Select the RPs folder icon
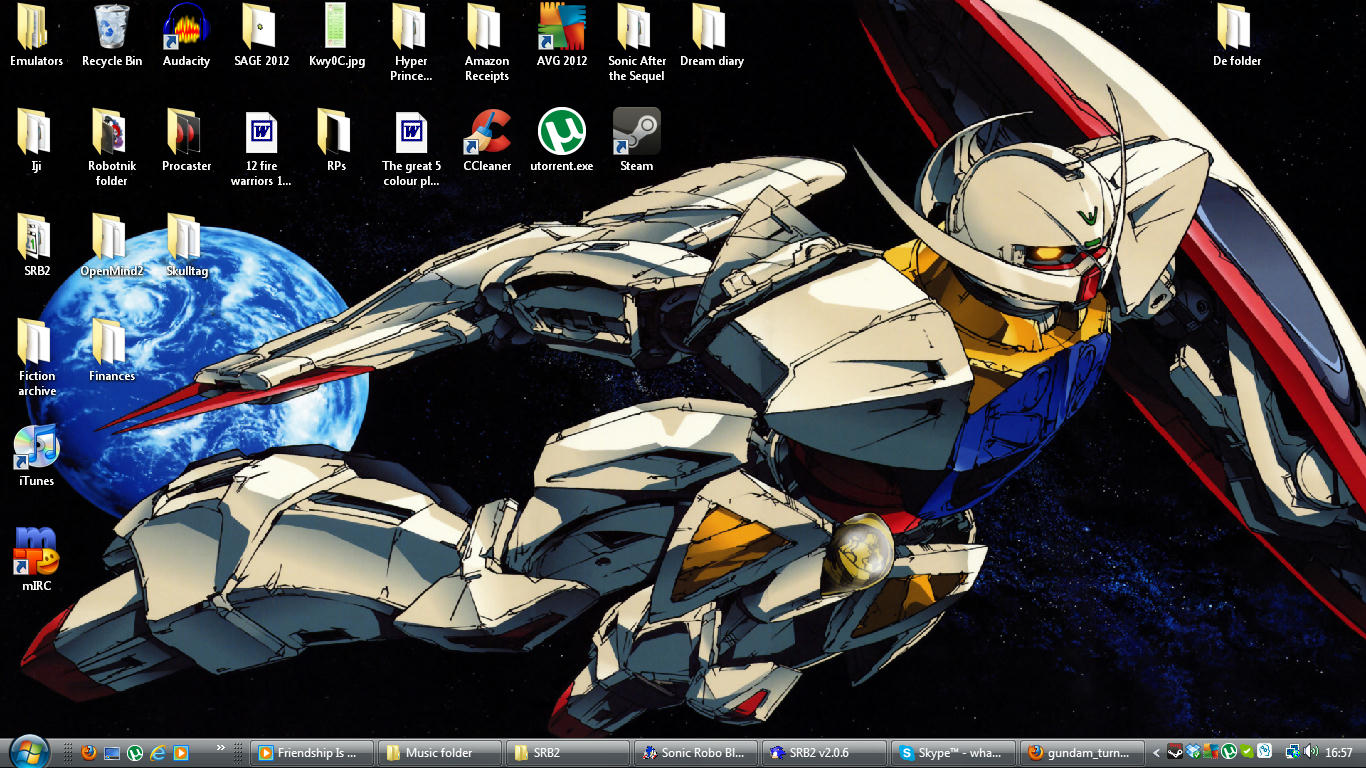The height and width of the screenshot is (768, 1366). click(337, 142)
